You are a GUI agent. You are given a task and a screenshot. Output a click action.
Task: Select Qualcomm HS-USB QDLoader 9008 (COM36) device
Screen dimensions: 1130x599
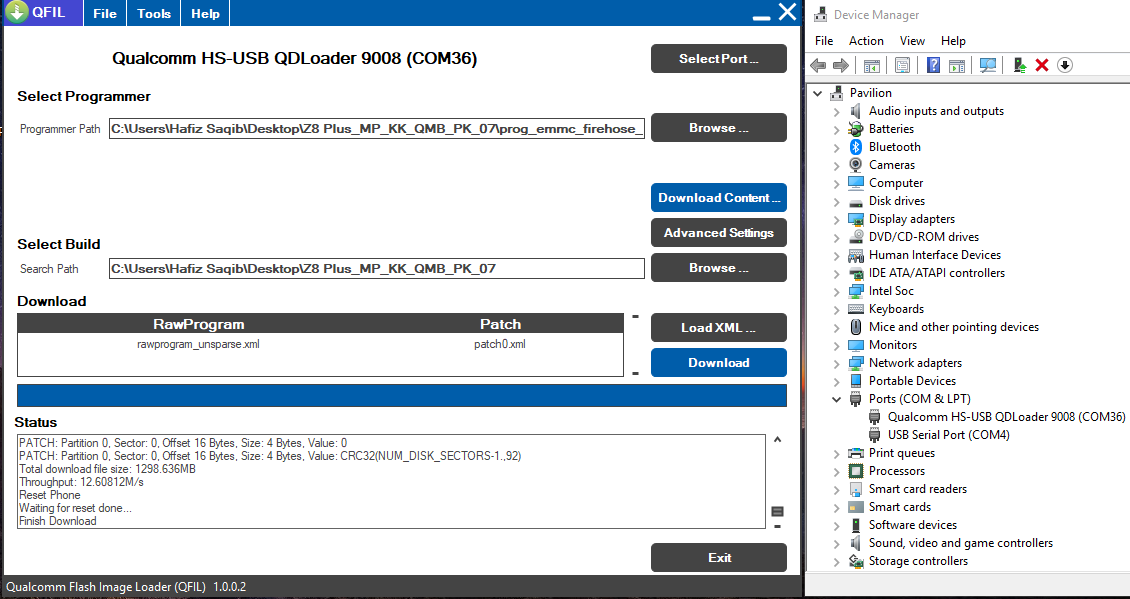(1006, 417)
